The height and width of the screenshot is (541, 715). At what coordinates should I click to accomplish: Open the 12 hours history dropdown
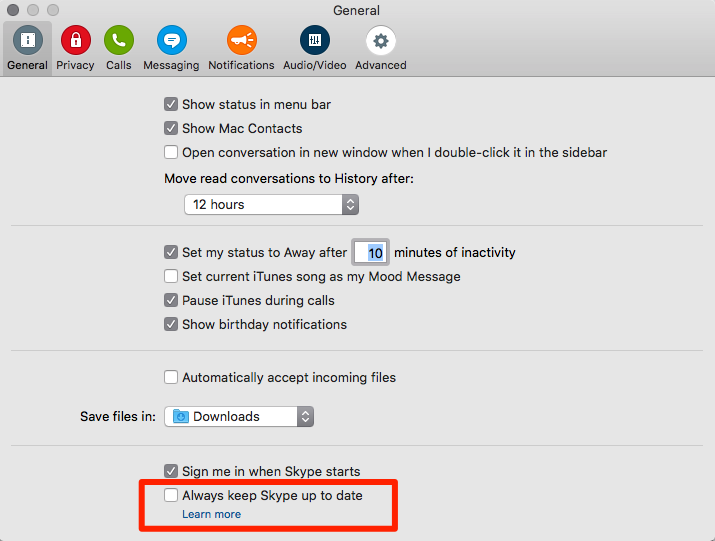(271, 204)
